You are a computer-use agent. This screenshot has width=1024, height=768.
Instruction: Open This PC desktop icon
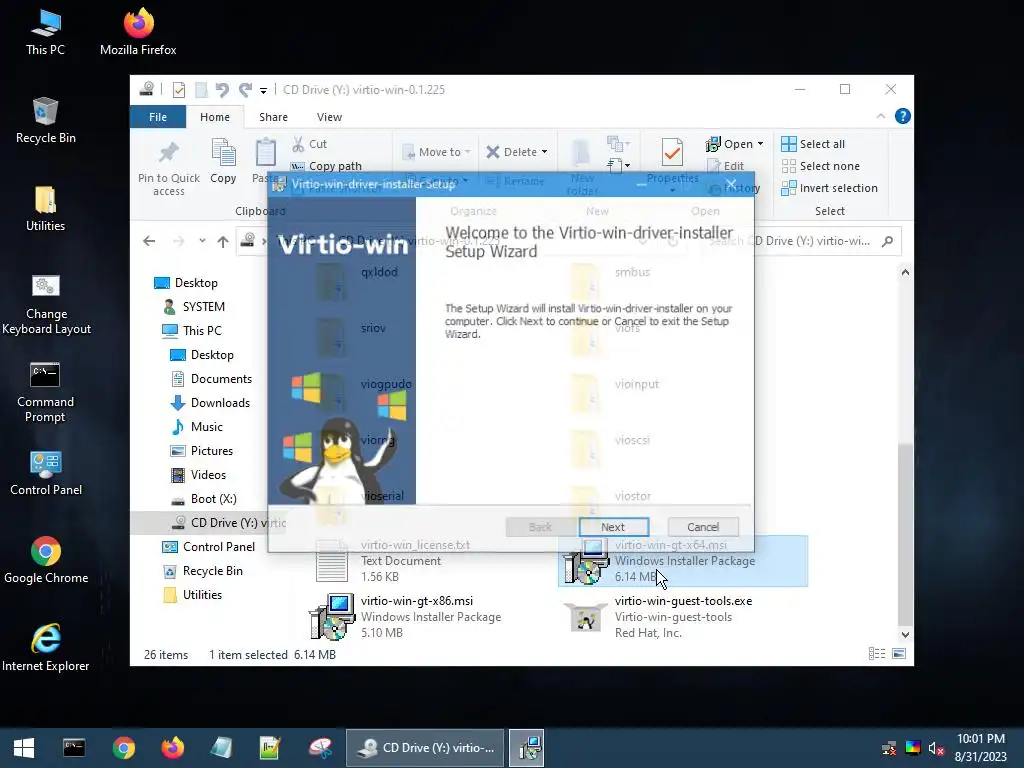[45, 33]
